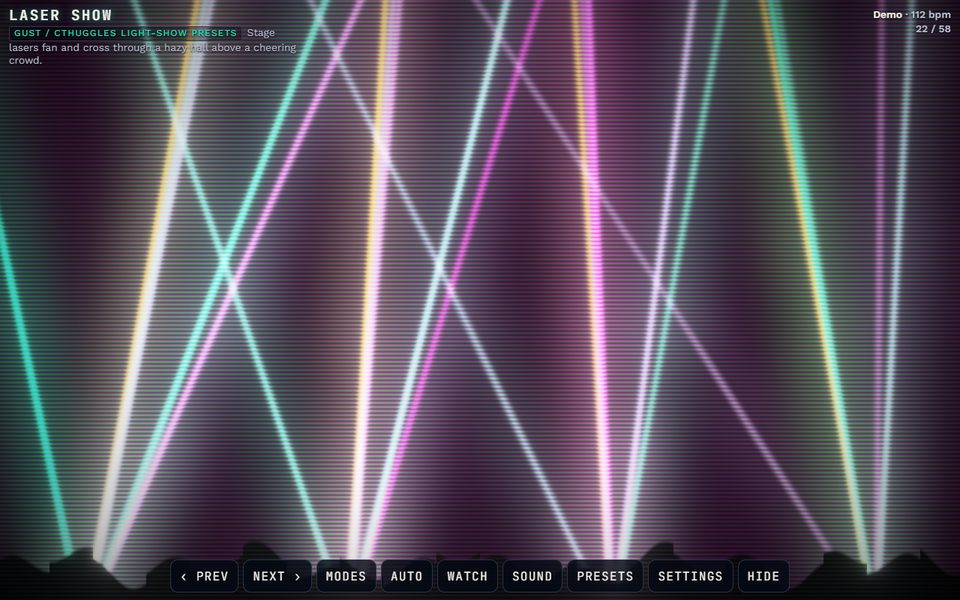Image resolution: width=960 pixels, height=600 pixels.
Task: Click the WATCH button
Action: [x=467, y=576]
